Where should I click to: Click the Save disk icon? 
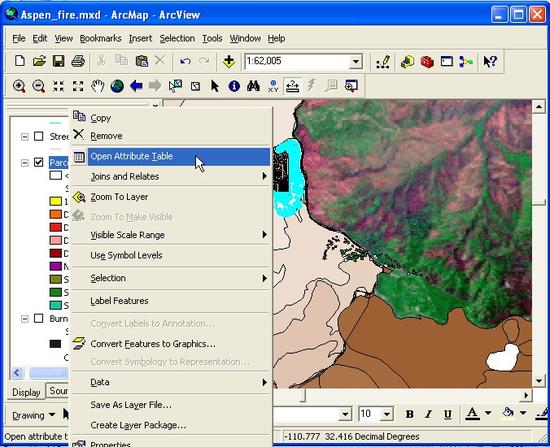pos(59,61)
